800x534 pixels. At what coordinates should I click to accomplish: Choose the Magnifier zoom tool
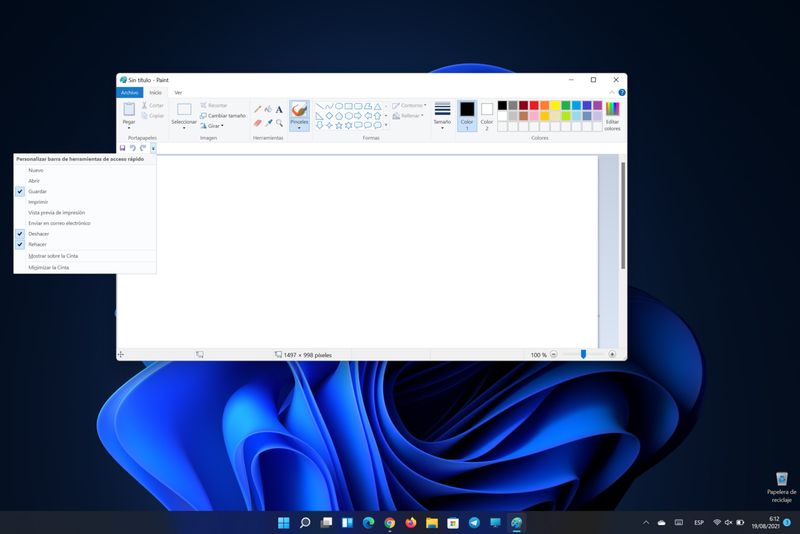point(279,123)
